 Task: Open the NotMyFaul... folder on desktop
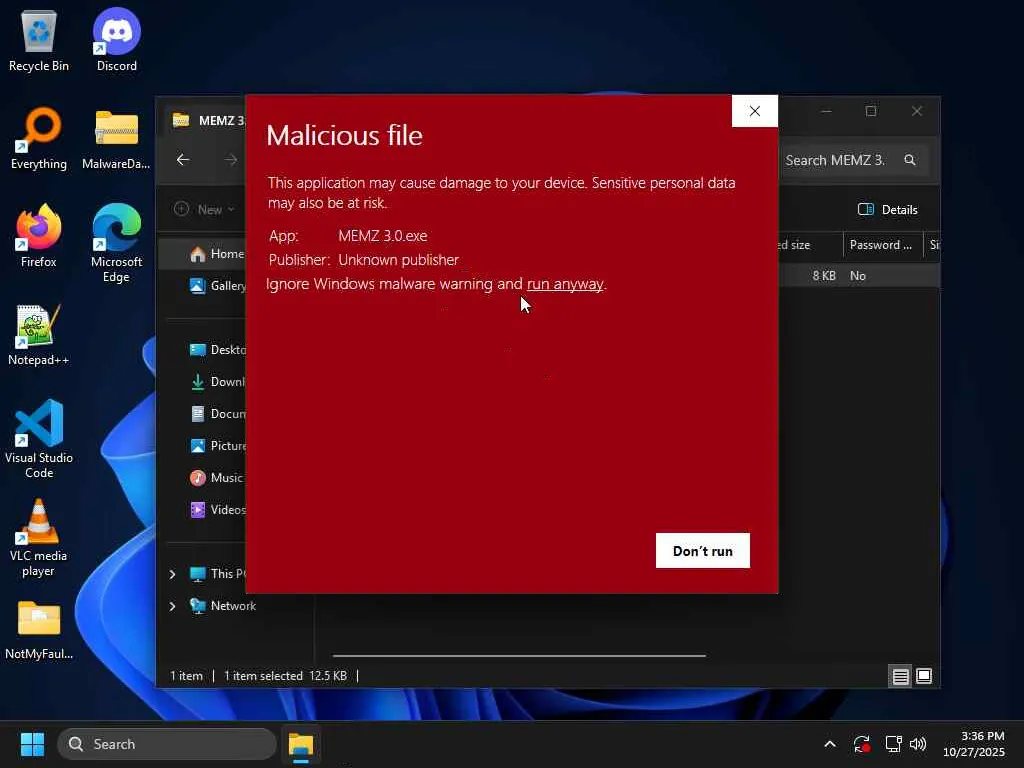39,628
